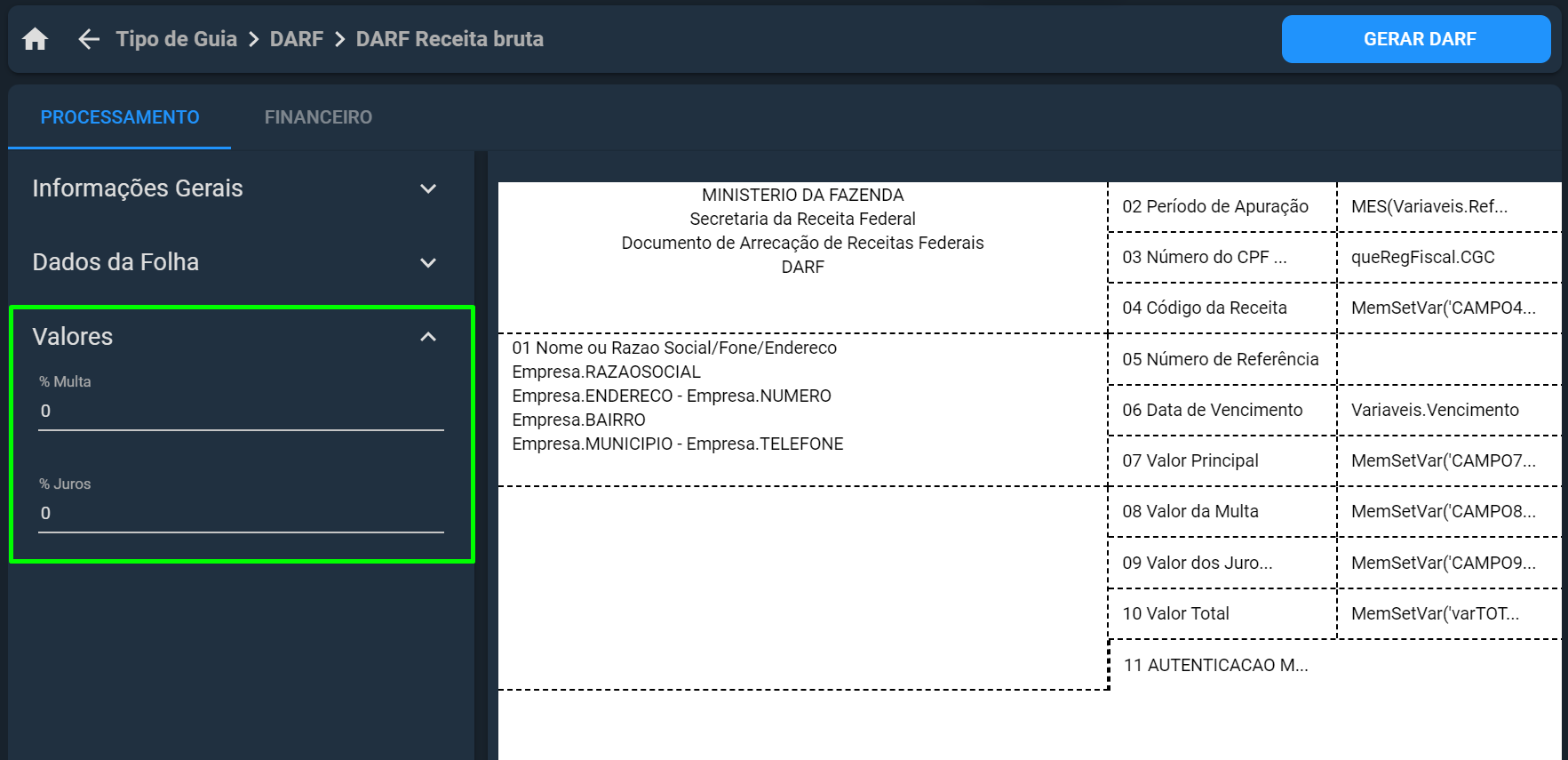Click MemSetVar('CAMPO7... value cell

tap(1450, 461)
